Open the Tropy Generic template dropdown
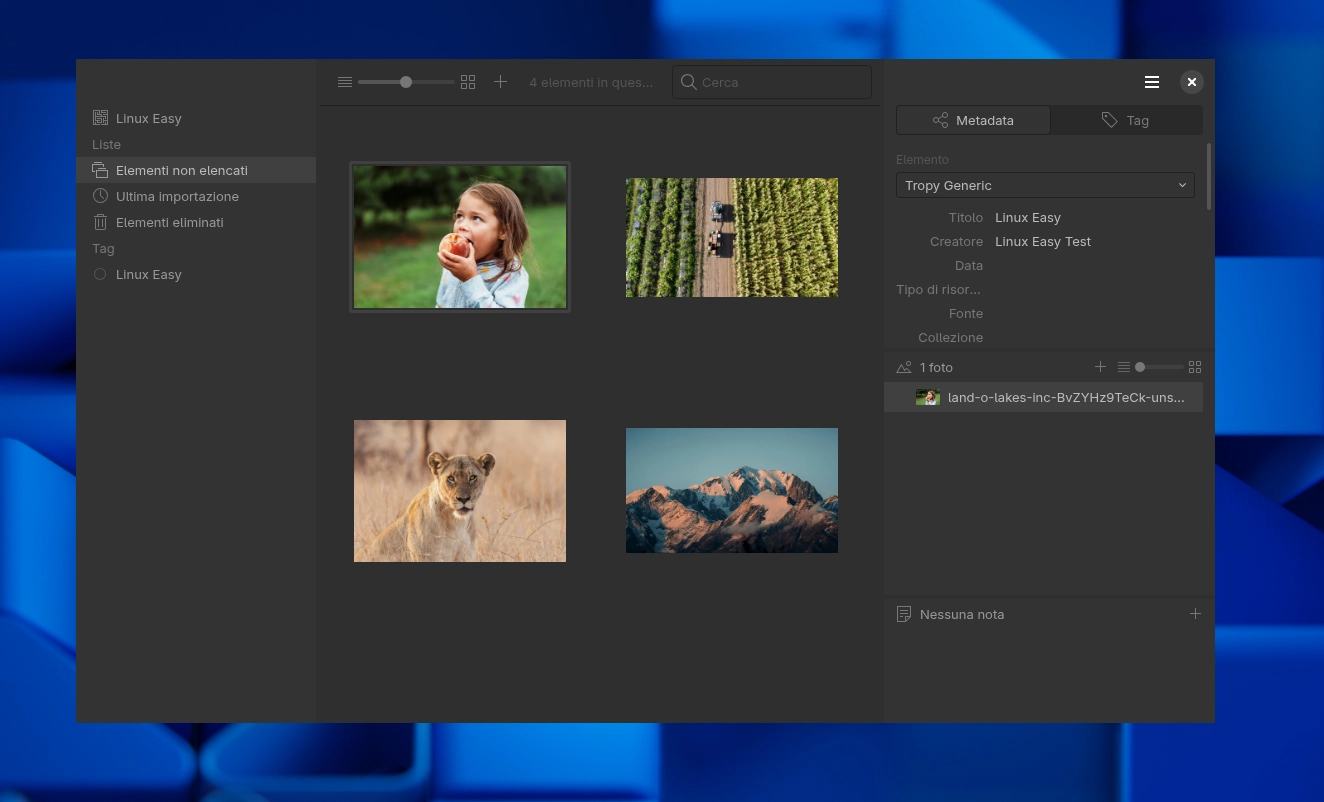1324x802 pixels. [x=1045, y=185]
